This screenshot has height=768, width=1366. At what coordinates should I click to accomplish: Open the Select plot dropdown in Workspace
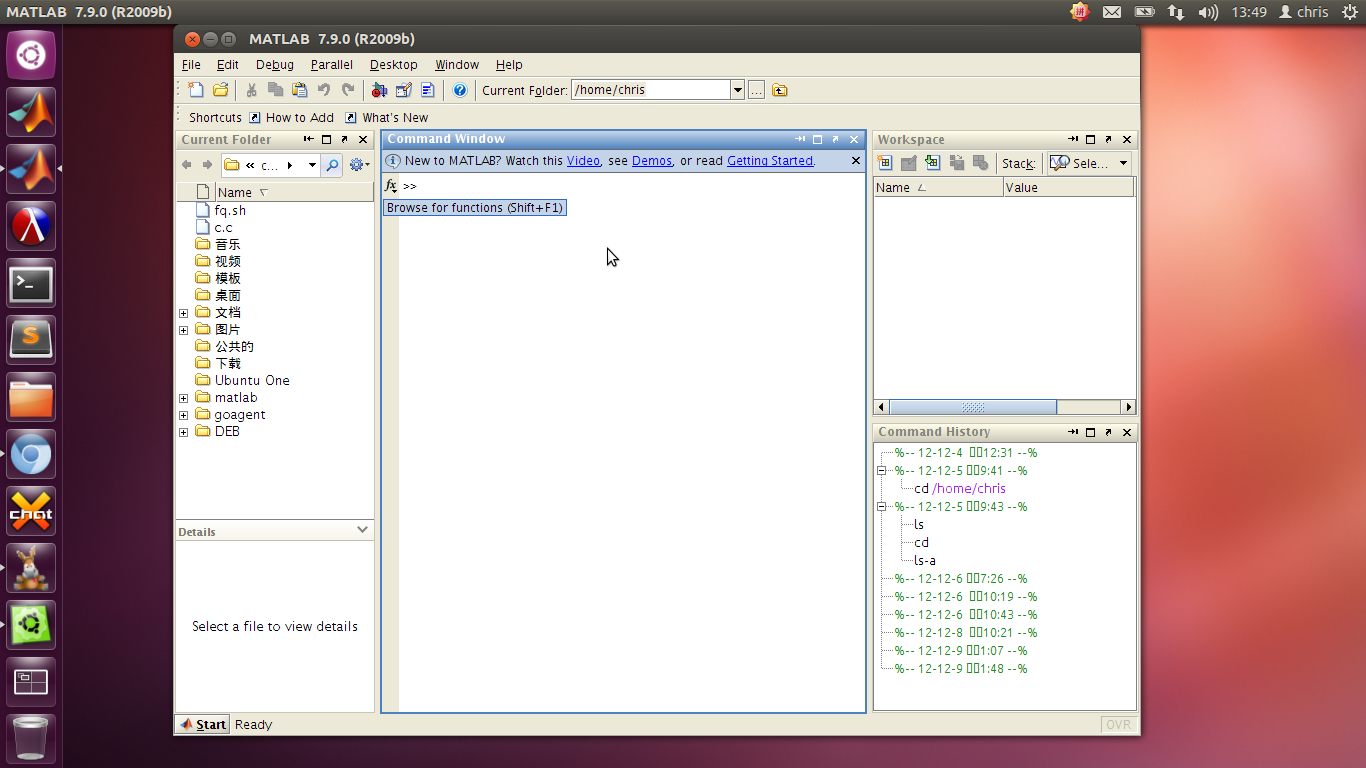coord(1089,163)
